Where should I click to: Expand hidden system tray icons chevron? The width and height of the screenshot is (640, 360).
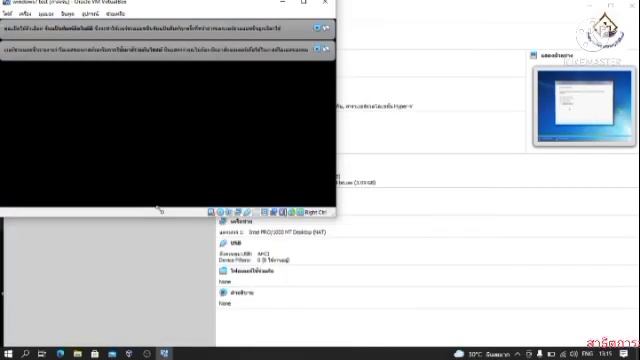[x=517, y=354]
